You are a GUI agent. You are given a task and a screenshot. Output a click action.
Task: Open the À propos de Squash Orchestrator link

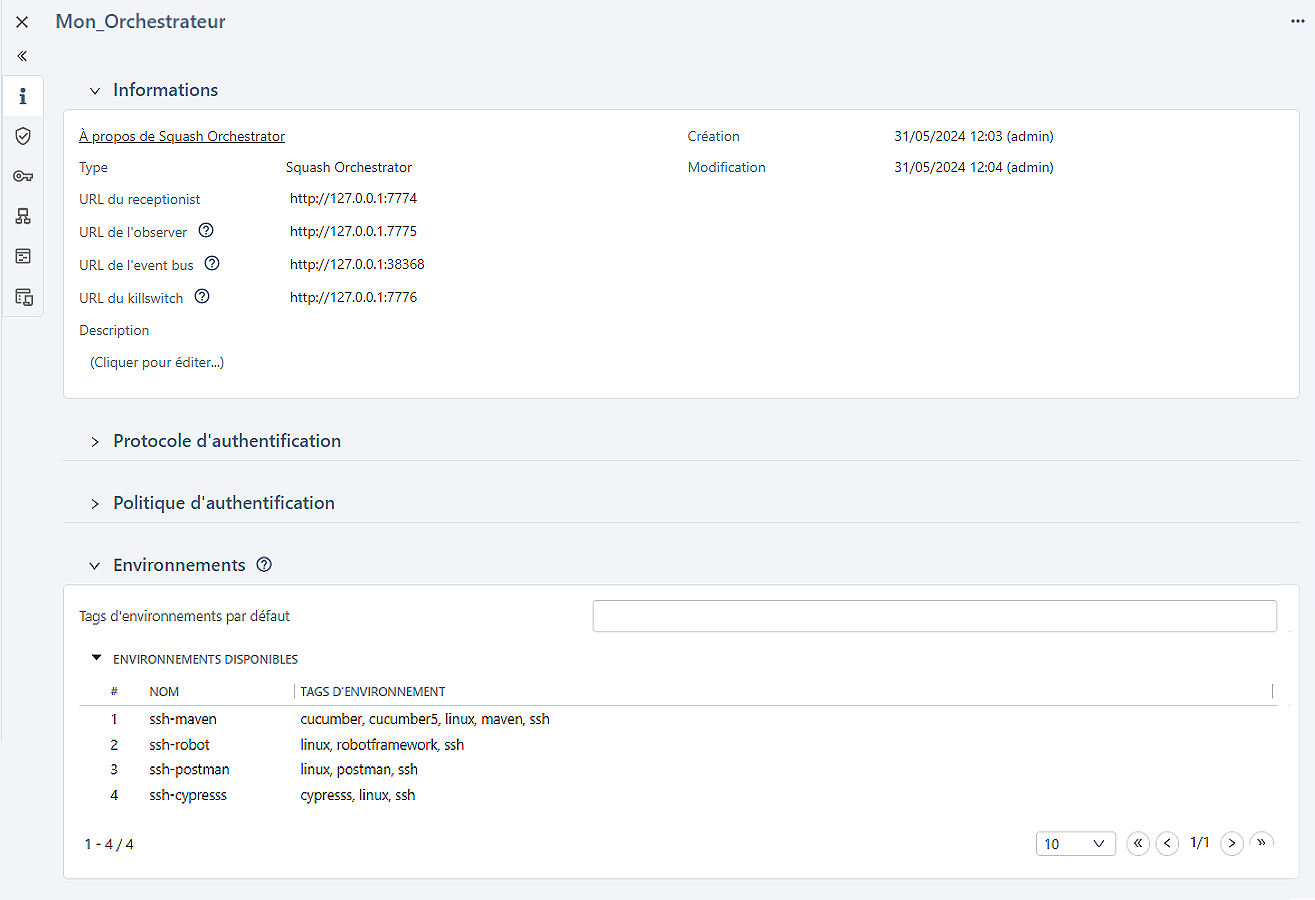(x=182, y=136)
